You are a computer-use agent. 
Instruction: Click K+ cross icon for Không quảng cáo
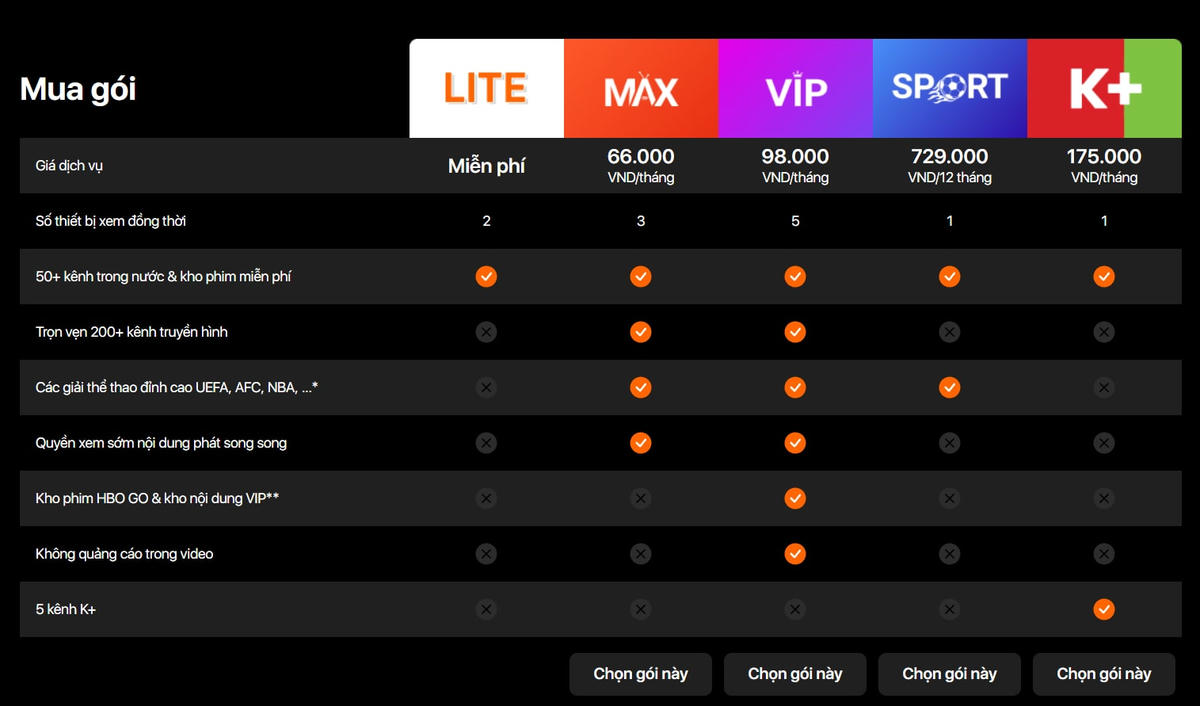click(1104, 553)
